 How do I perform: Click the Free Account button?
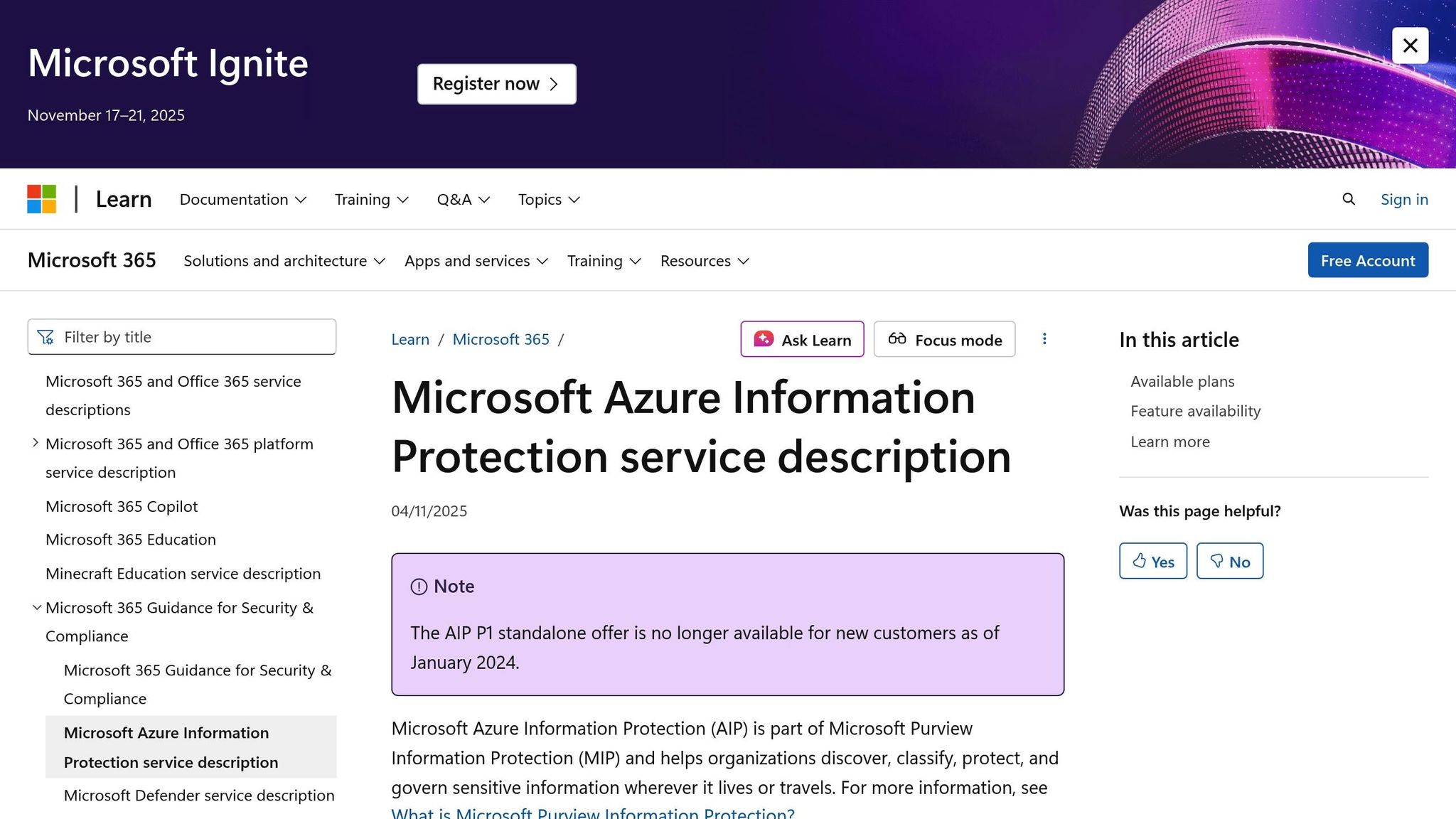(1367, 260)
